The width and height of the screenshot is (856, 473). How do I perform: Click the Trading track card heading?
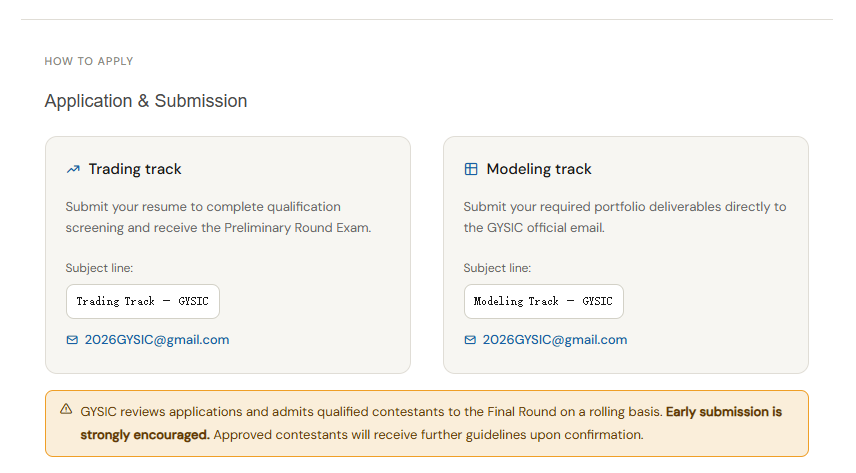(135, 169)
